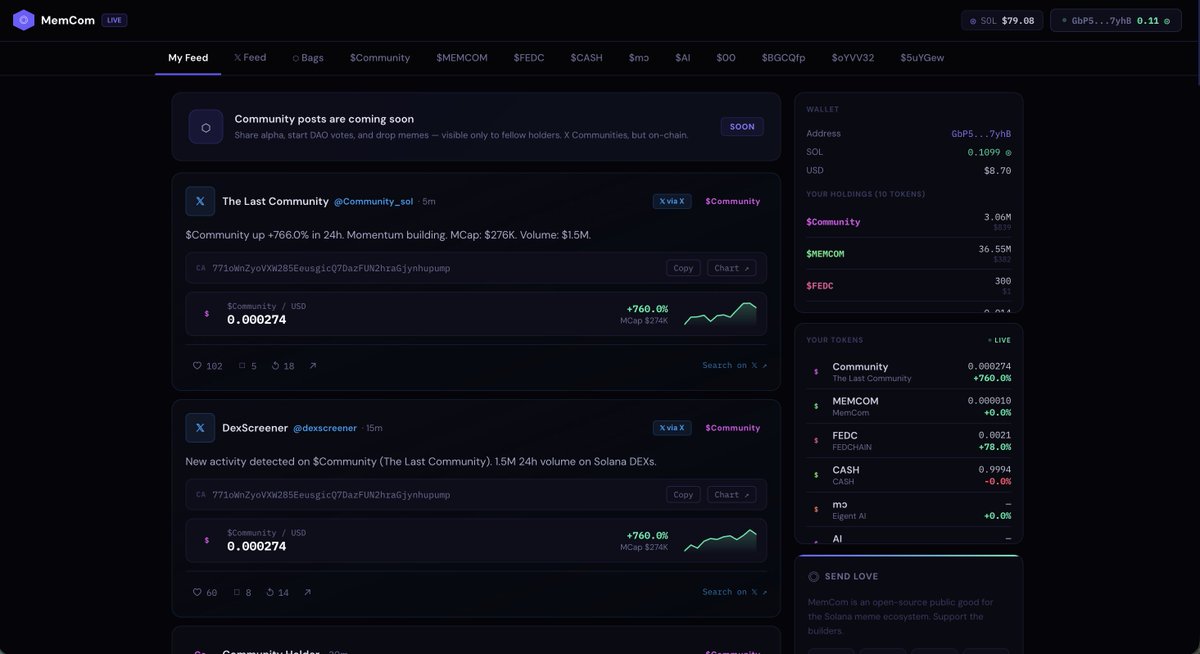Click the dash price value in the mɔ Eigent AI row
The height and width of the screenshot is (654, 1200).
pyautogui.click(x=1008, y=504)
